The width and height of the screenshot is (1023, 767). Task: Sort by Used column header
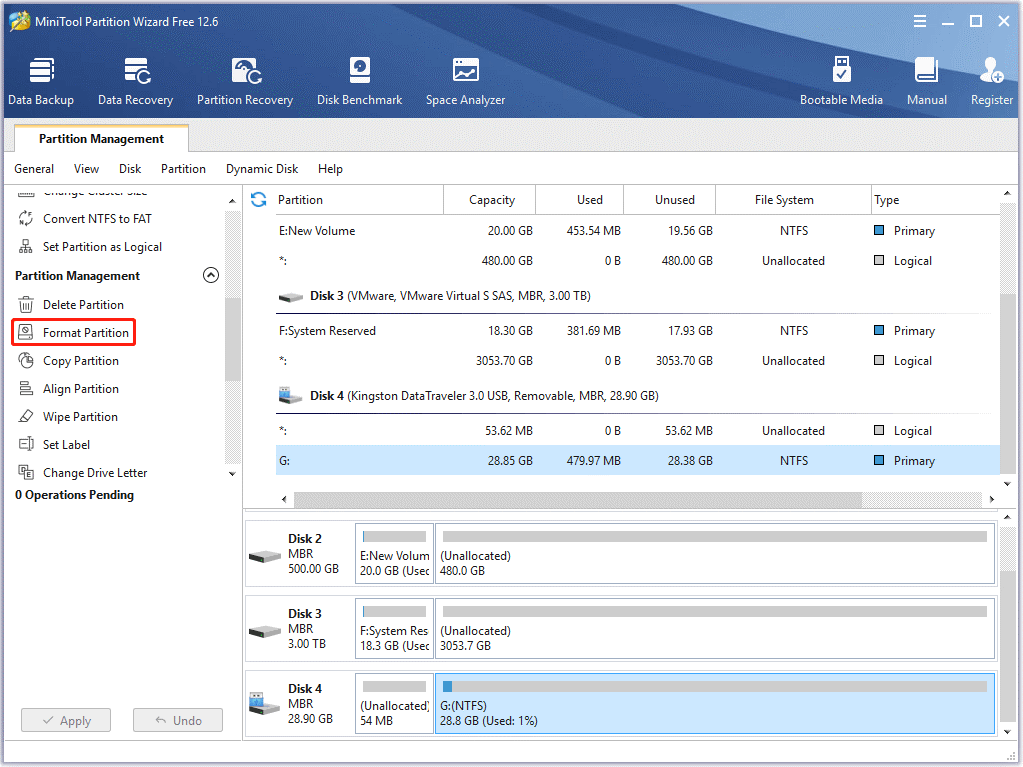[589, 200]
